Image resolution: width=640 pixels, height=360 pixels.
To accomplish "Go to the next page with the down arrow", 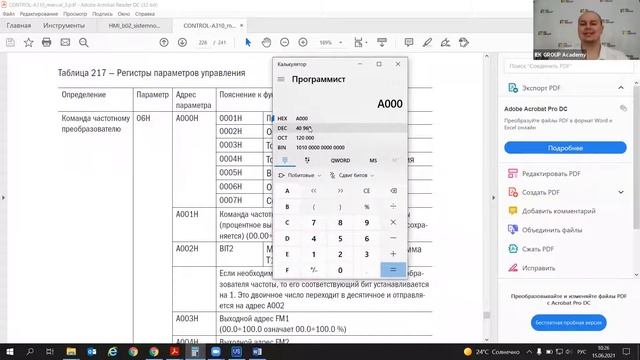I will coord(182,42).
